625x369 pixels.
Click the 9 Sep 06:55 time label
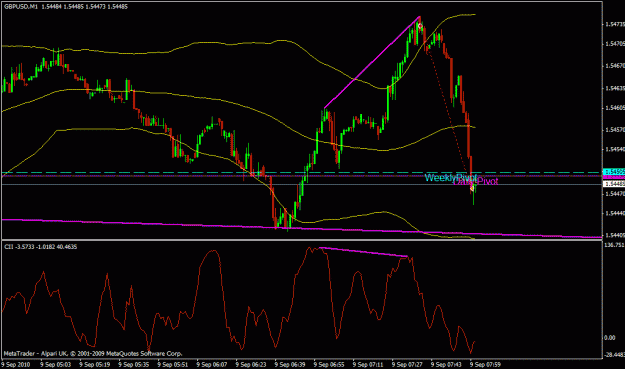click(329, 365)
